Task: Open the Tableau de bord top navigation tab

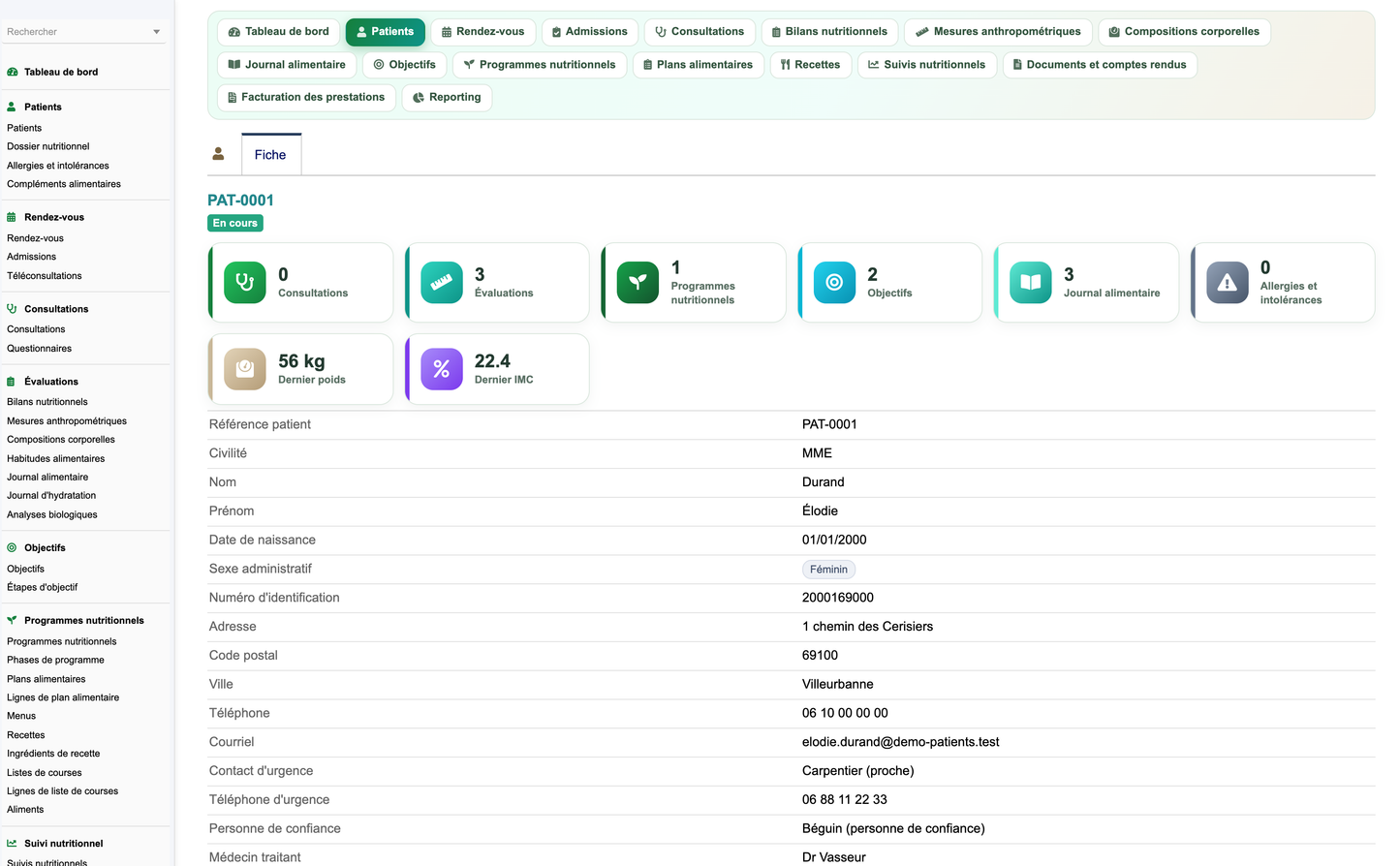Action: pos(279,32)
